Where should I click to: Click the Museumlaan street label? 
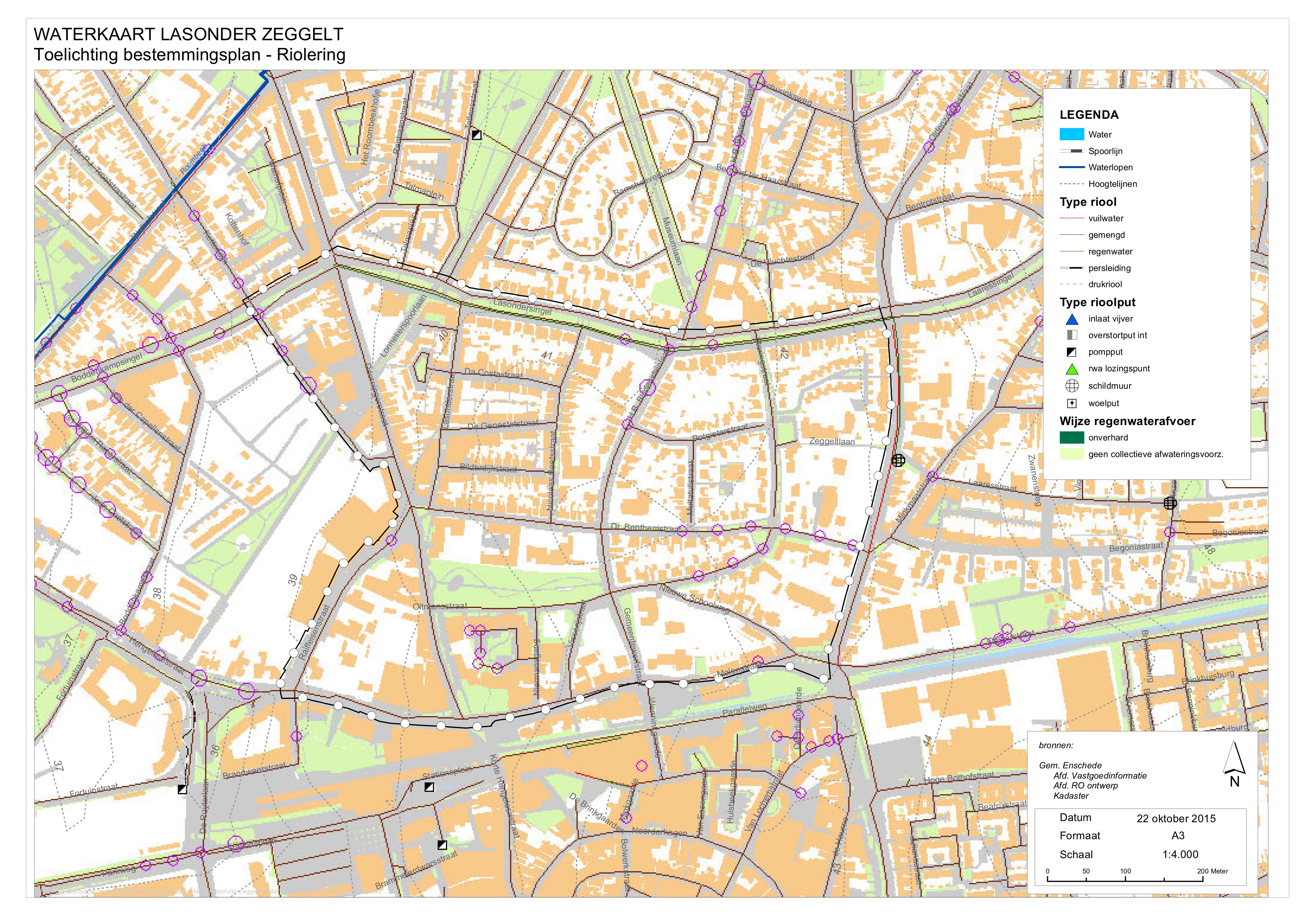672,241
